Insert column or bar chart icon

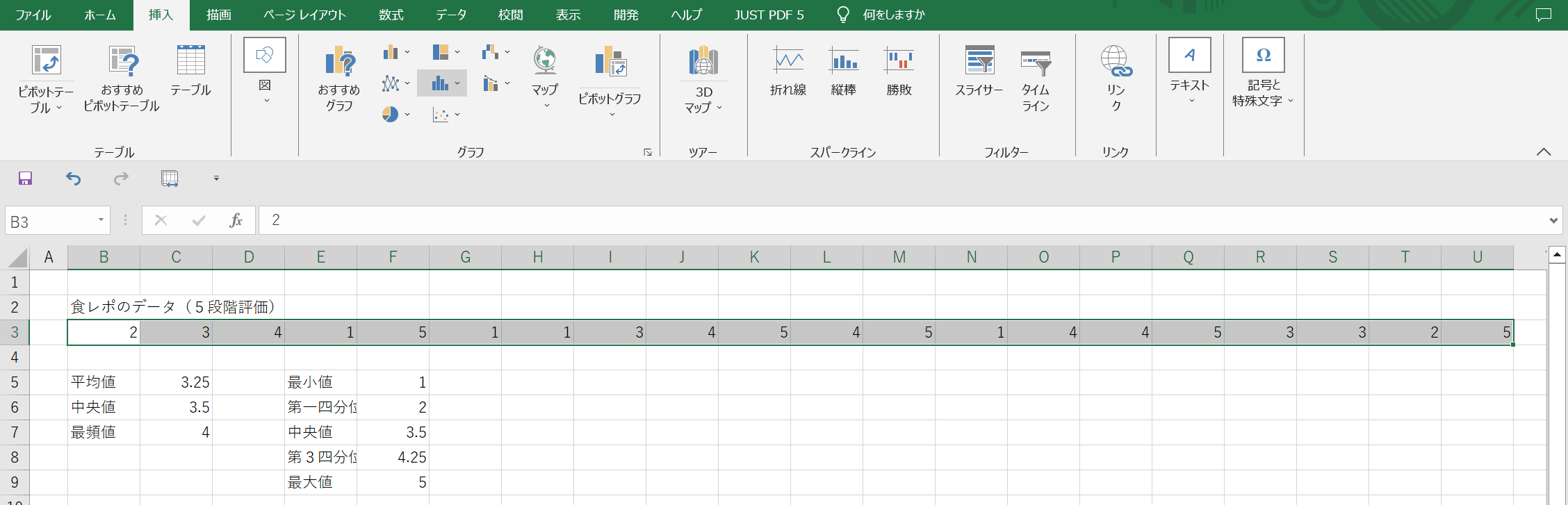click(391, 52)
